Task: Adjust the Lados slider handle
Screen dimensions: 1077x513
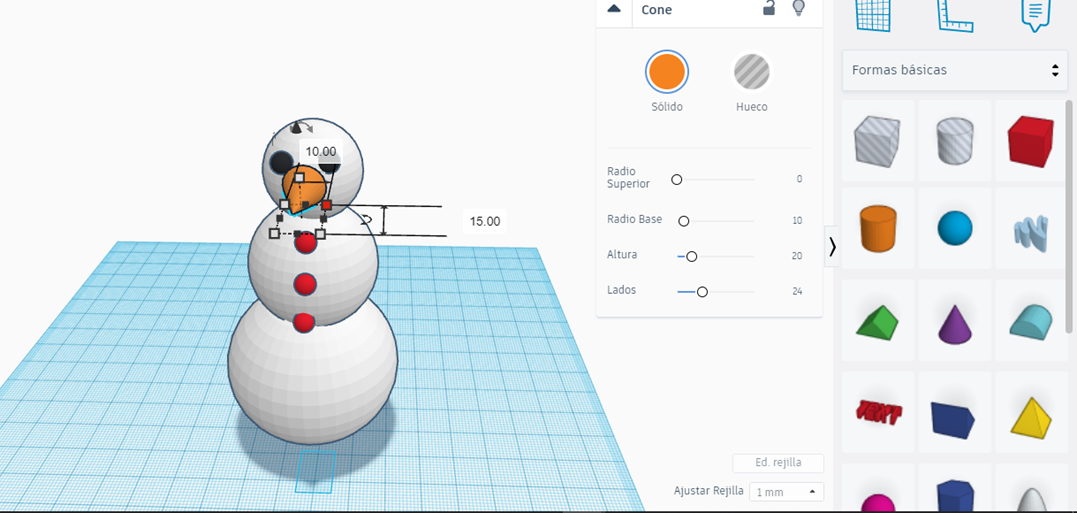Action: coord(702,292)
